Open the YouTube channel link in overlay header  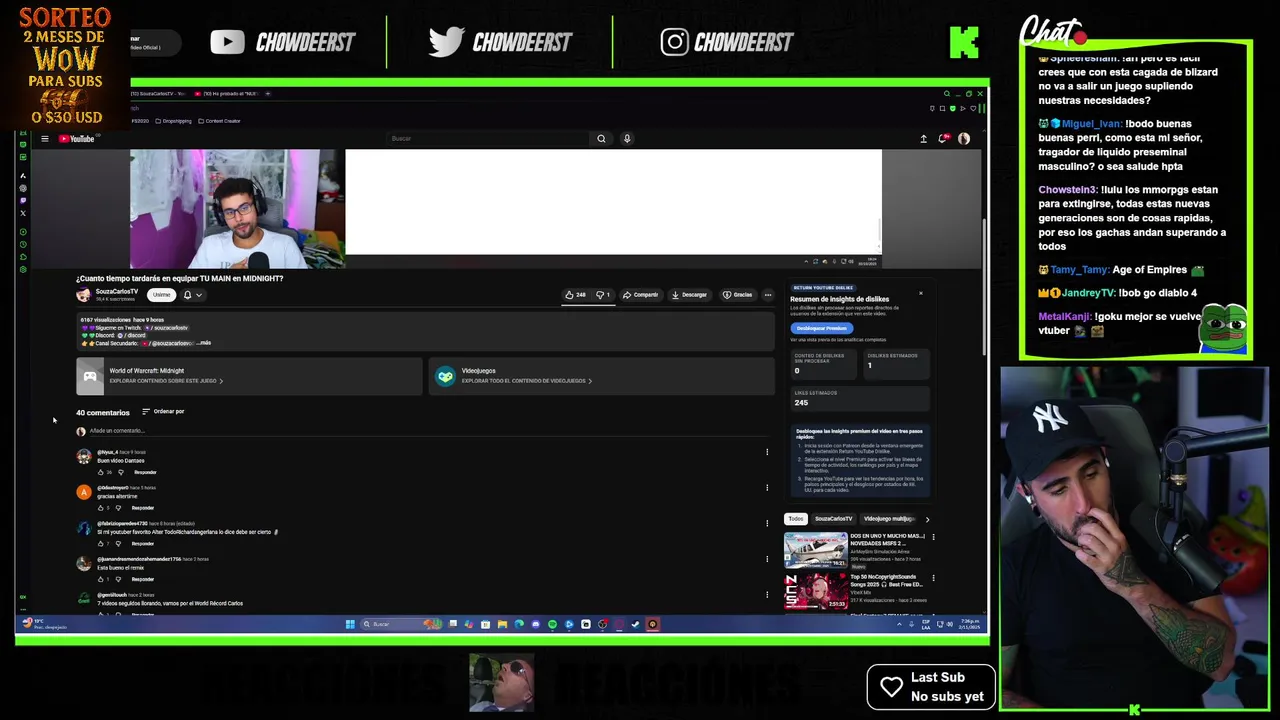tap(283, 42)
